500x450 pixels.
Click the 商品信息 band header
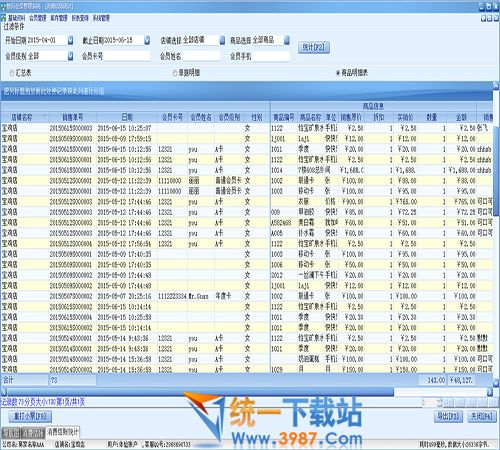(373, 107)
